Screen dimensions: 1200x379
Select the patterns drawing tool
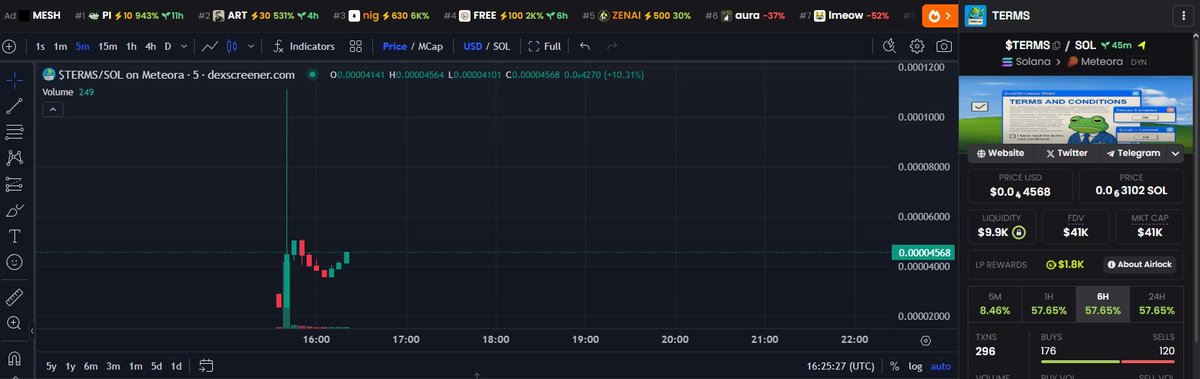[x=15, y=158]
